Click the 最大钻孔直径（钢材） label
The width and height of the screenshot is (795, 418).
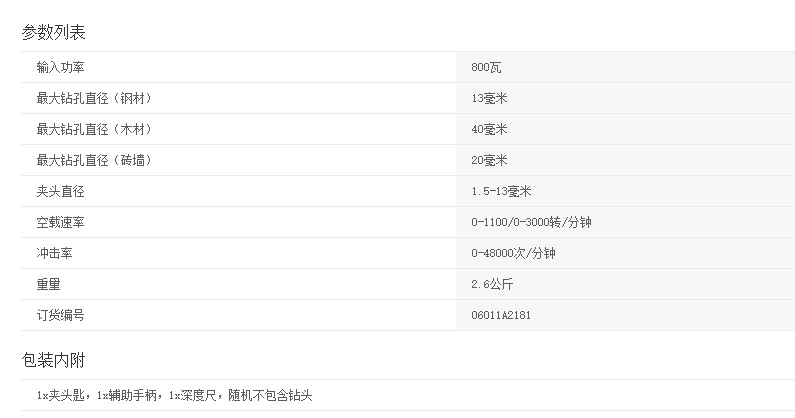pos(94,98)
